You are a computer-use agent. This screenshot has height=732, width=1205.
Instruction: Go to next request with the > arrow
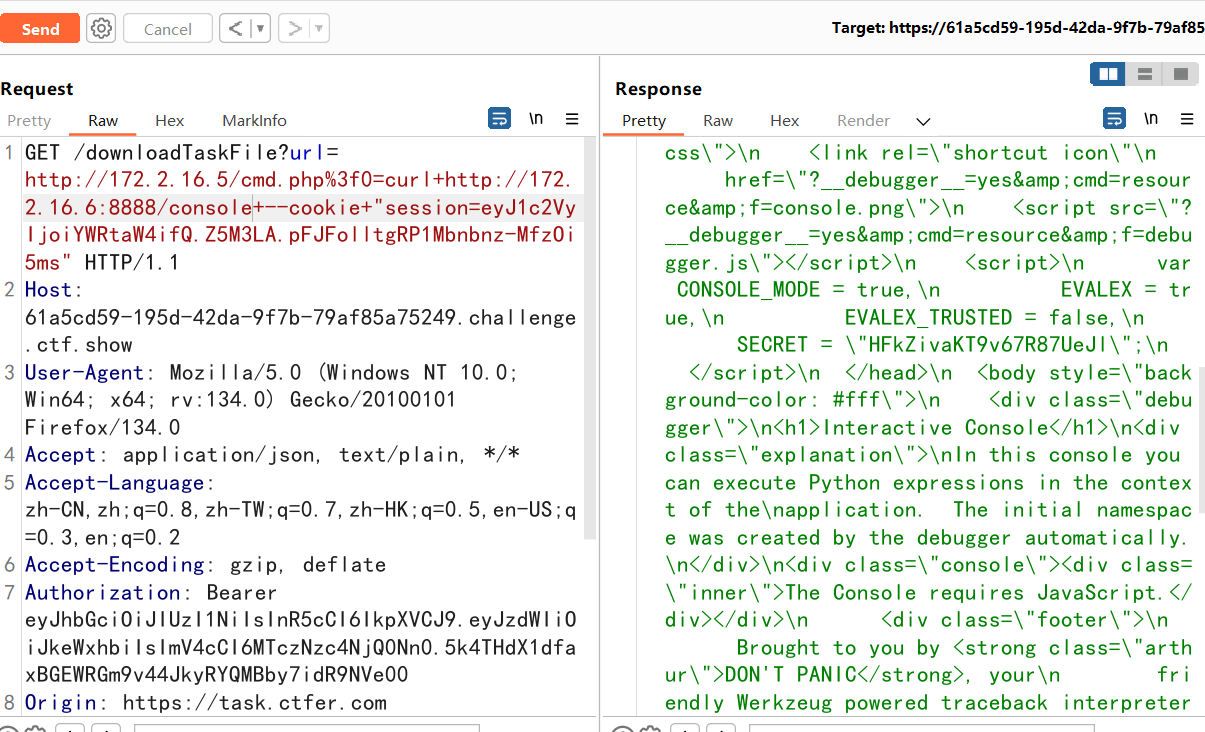(x=294, y=29)
